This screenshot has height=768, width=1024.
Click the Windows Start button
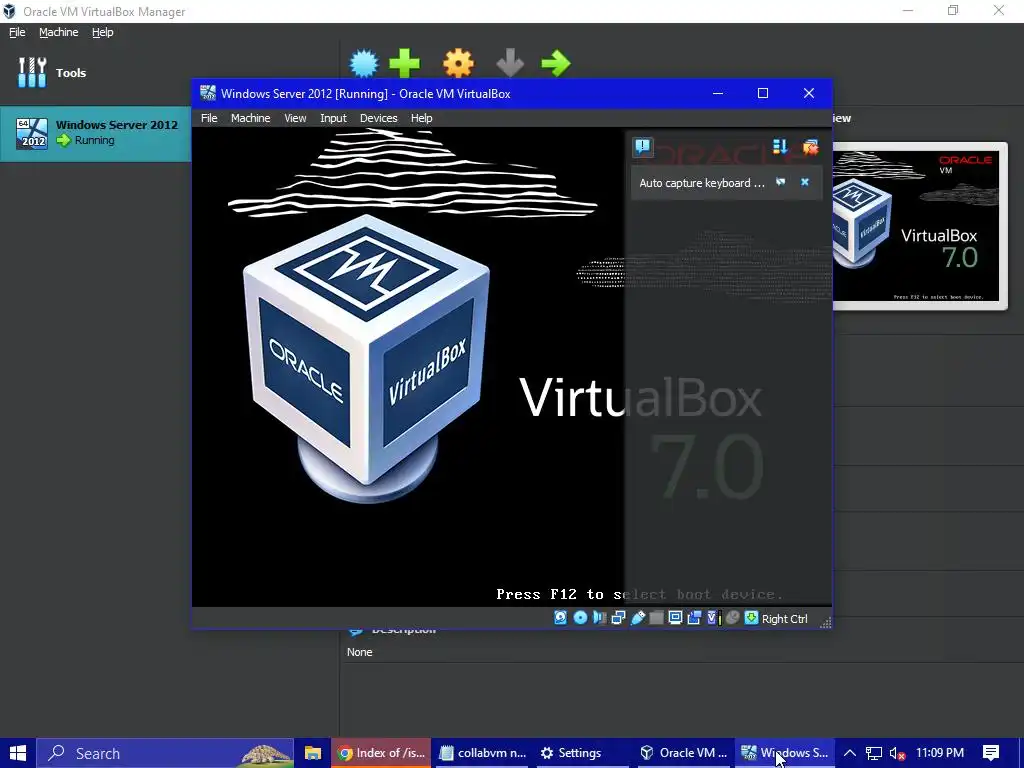(18, 753)
